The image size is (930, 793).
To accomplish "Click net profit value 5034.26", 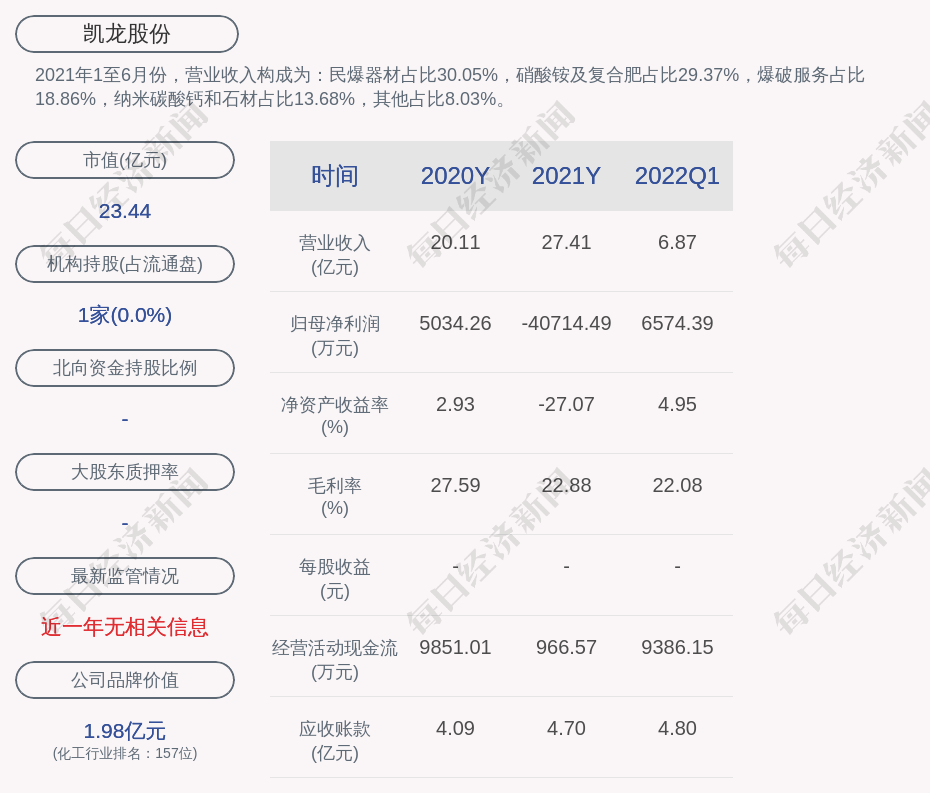I will point(455,323).
